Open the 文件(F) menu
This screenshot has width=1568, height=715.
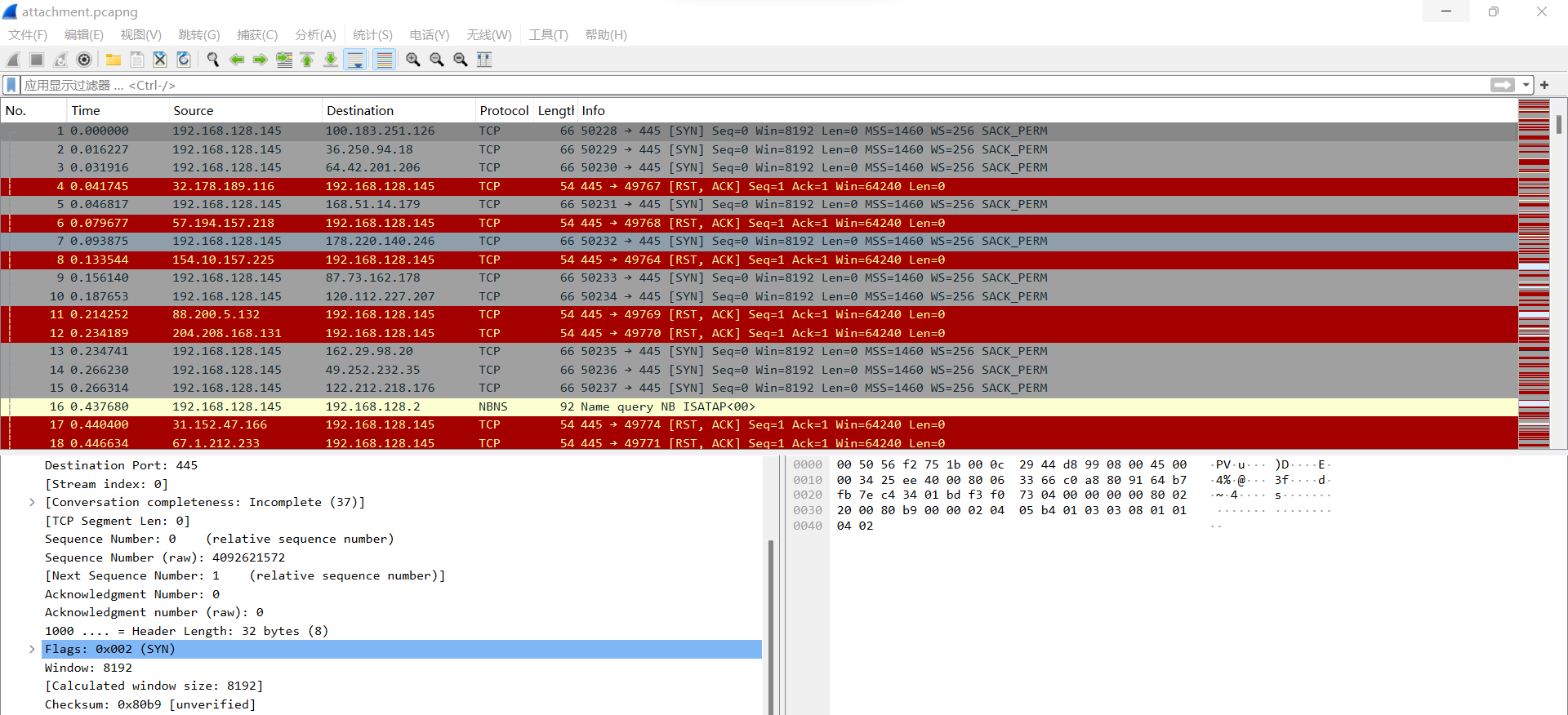click(x=28, y=35)
